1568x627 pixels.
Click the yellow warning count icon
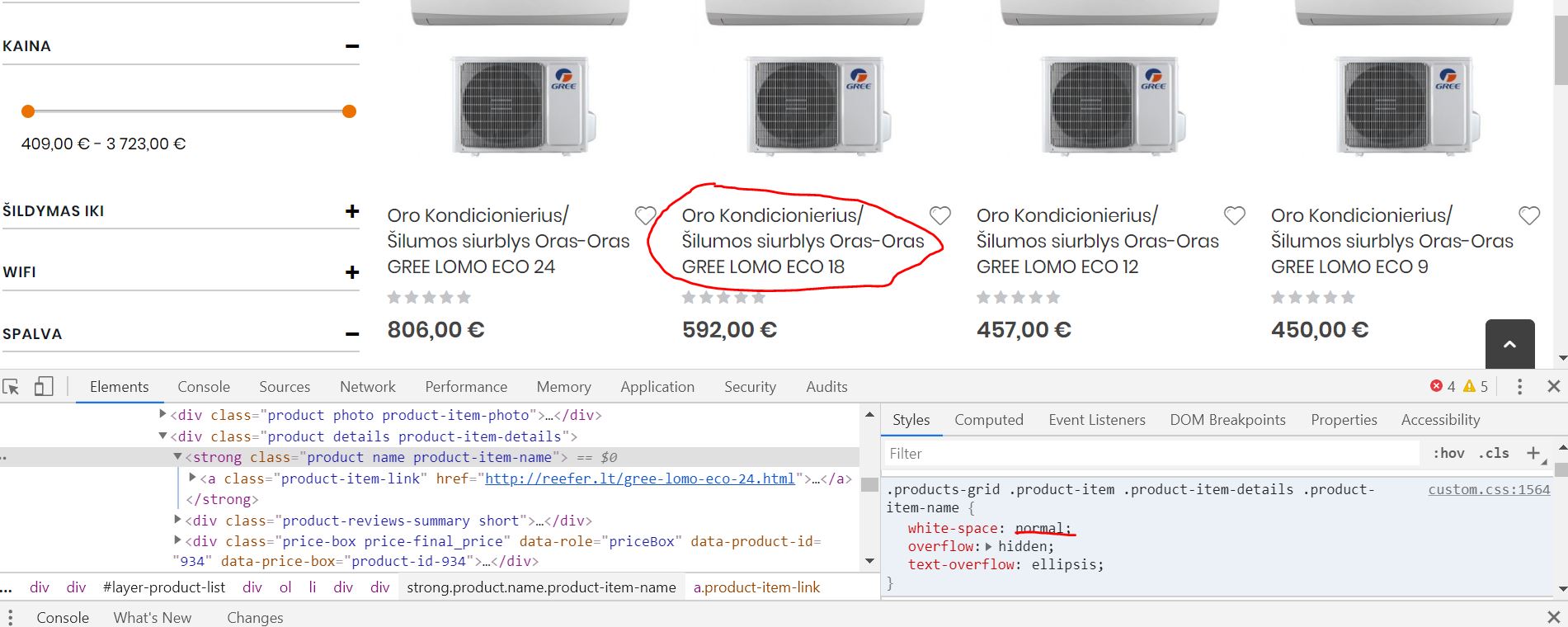tap(1469, 386)
